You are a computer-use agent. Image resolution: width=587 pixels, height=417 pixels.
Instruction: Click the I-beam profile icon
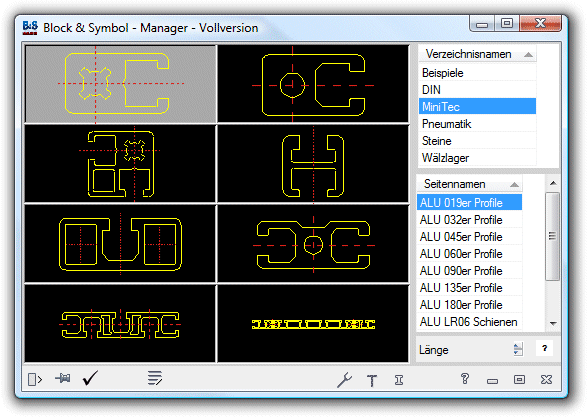pos(399,380)
